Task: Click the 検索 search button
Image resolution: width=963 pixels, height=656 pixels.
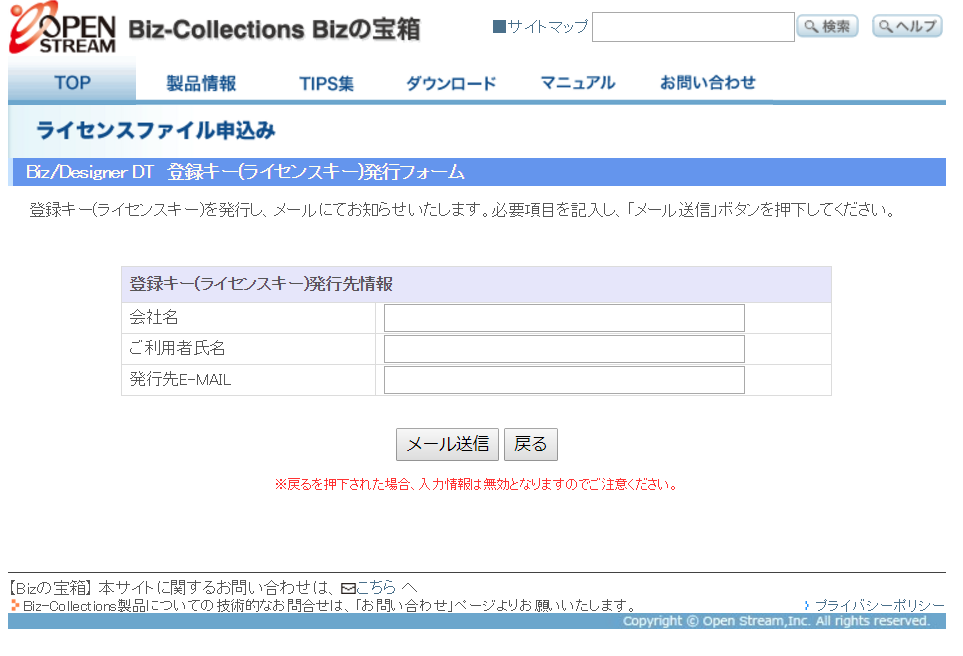Action: 827,26
